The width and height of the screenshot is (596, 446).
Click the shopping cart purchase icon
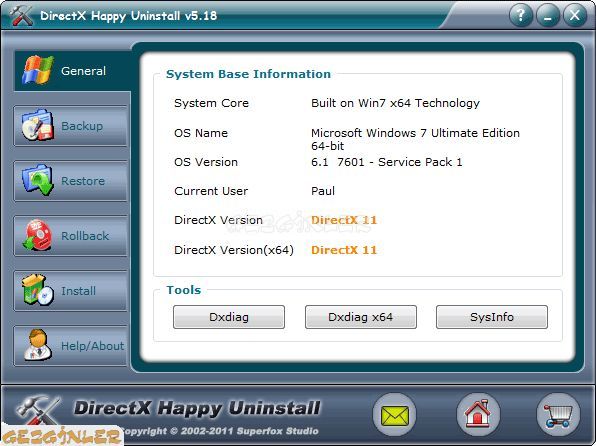tap(558, 415)
